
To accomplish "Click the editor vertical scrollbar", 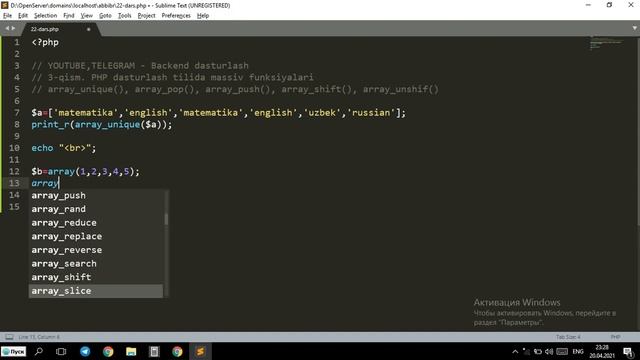I will [638, 131].
